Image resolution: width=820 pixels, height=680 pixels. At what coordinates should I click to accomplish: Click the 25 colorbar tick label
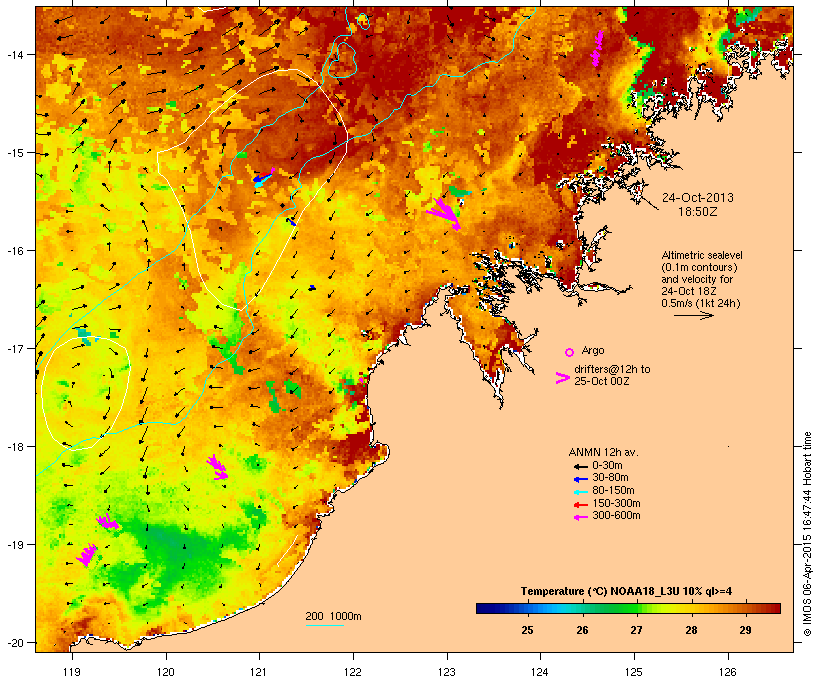pyautogui.click(x=527, y=630)
